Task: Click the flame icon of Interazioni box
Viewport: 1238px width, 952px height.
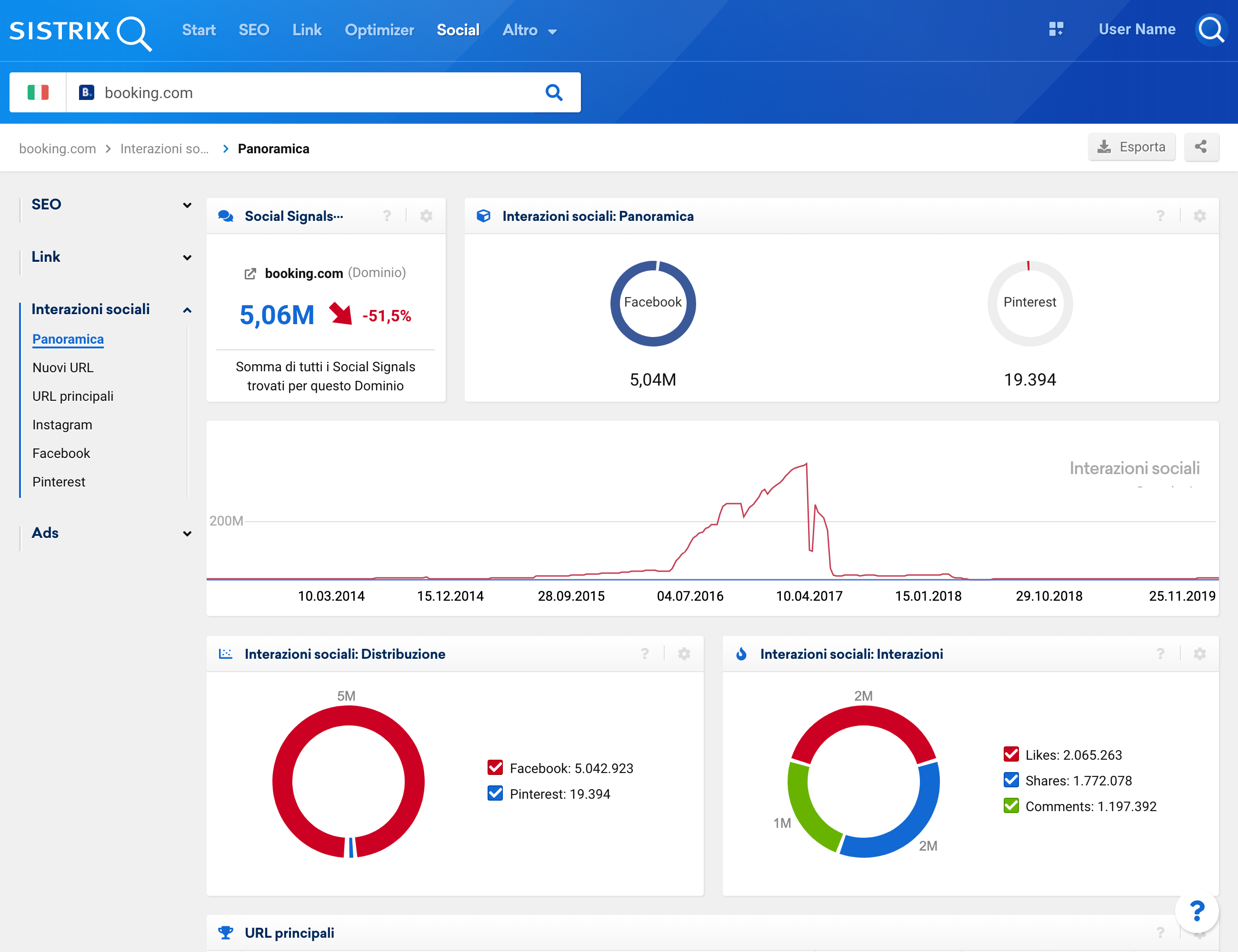Action: pos(741,654)
